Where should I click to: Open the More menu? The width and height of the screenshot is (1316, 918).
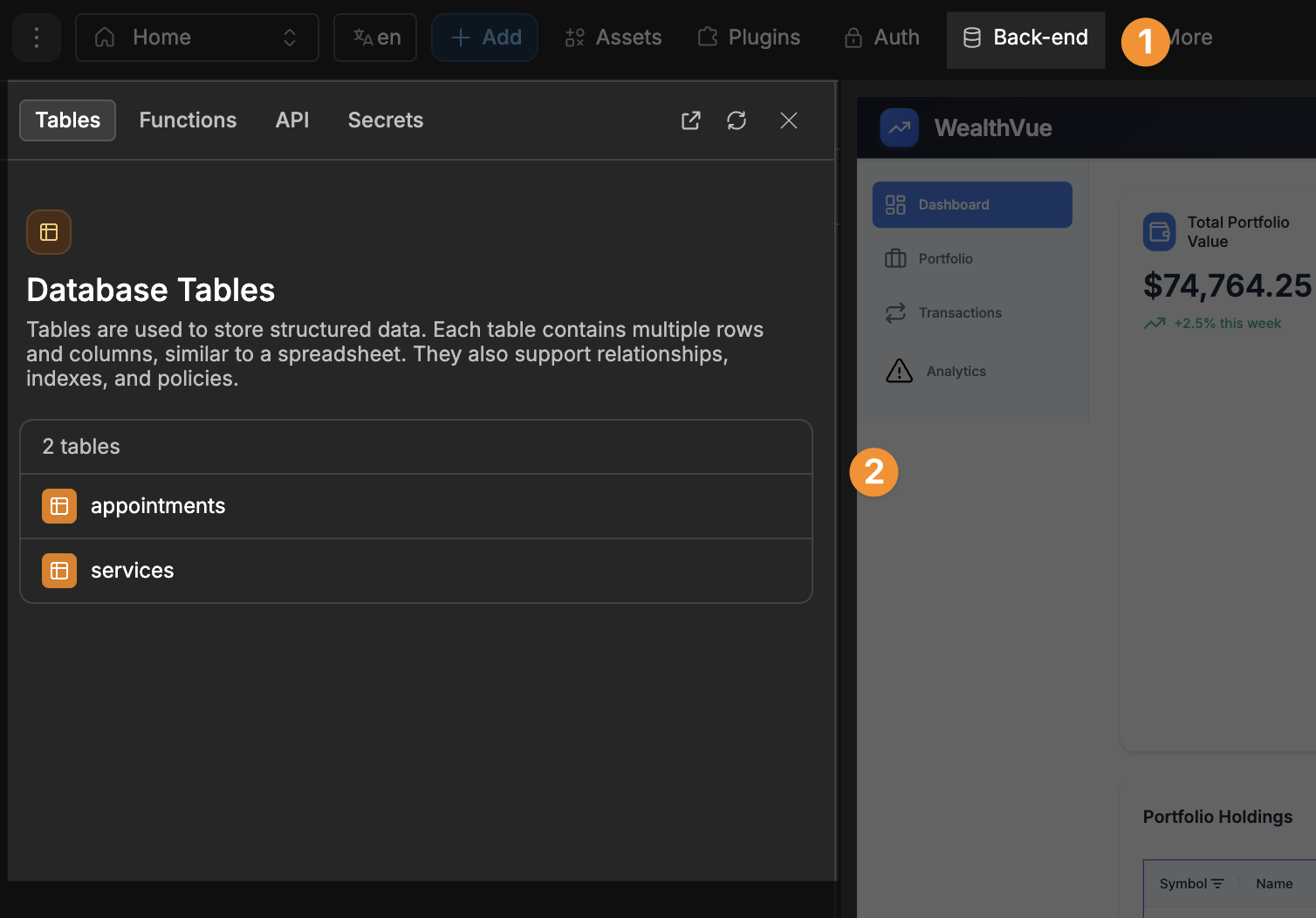coord(1190,37)
